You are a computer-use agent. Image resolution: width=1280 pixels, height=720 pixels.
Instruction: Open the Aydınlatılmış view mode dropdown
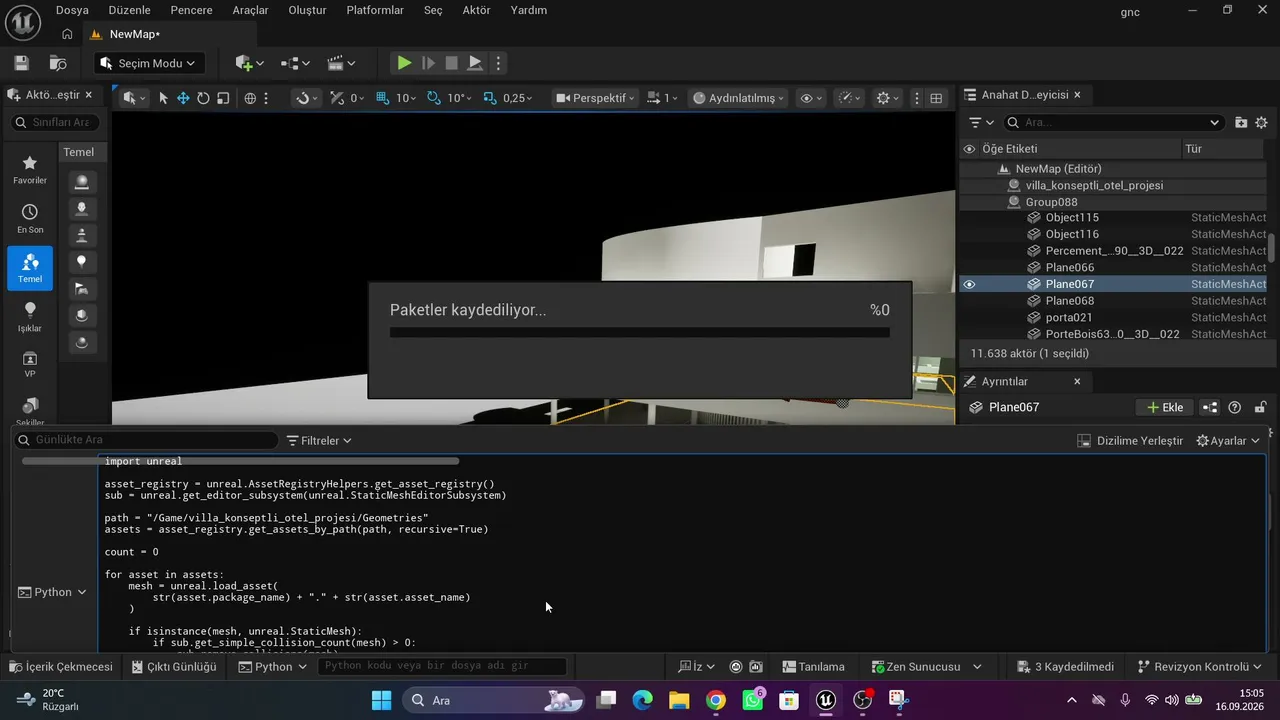(x=739, y=98)
